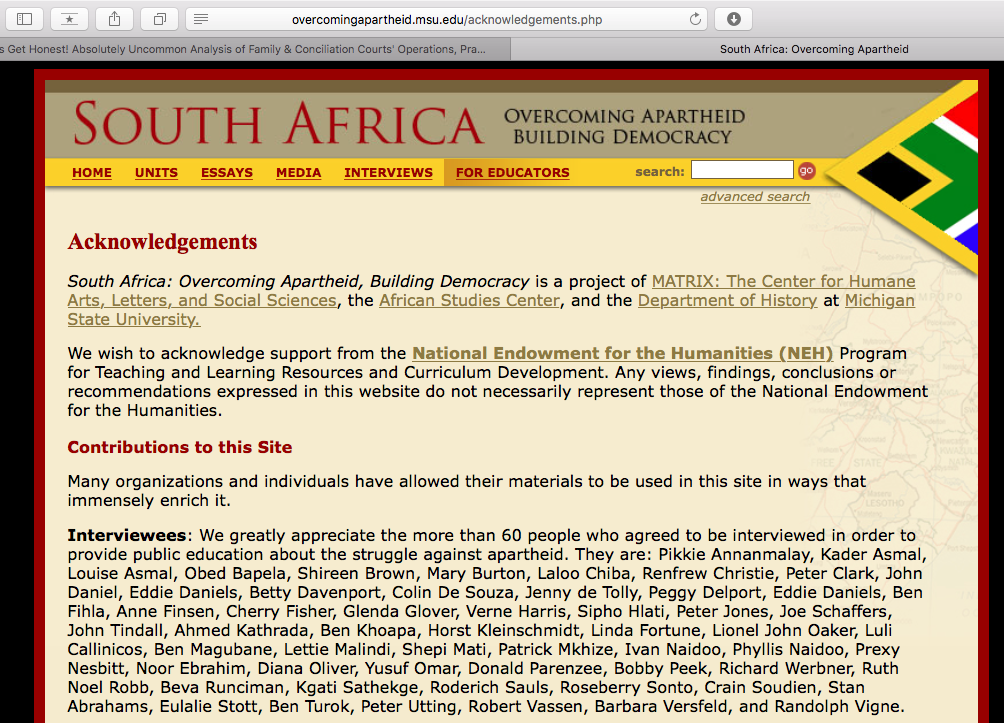Open the HOME navigation item
Image resolution: width=1004 pixels, height=723 pixels.
click(92, 173)
